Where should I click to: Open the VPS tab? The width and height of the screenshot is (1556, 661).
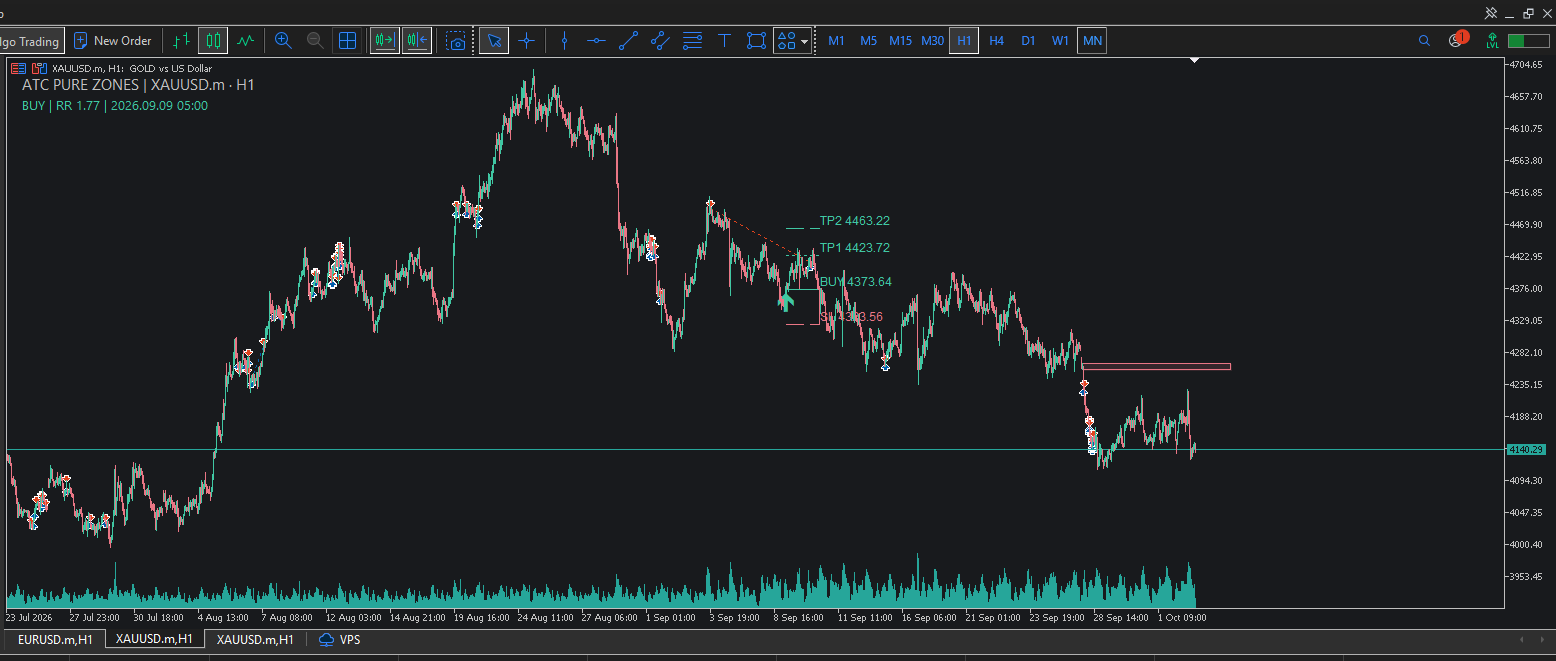coord(340,639)
